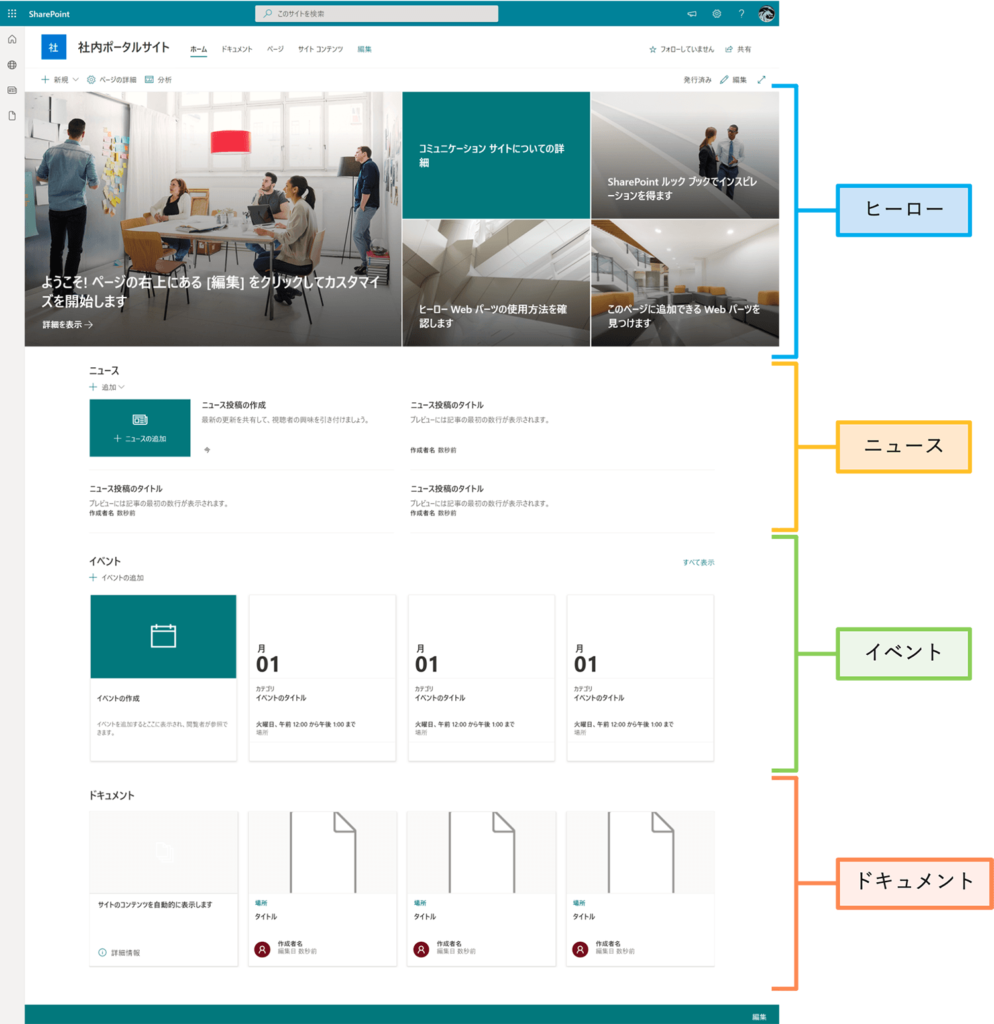
Task: Open the ページ navigation tab
Action: (275, 49)
